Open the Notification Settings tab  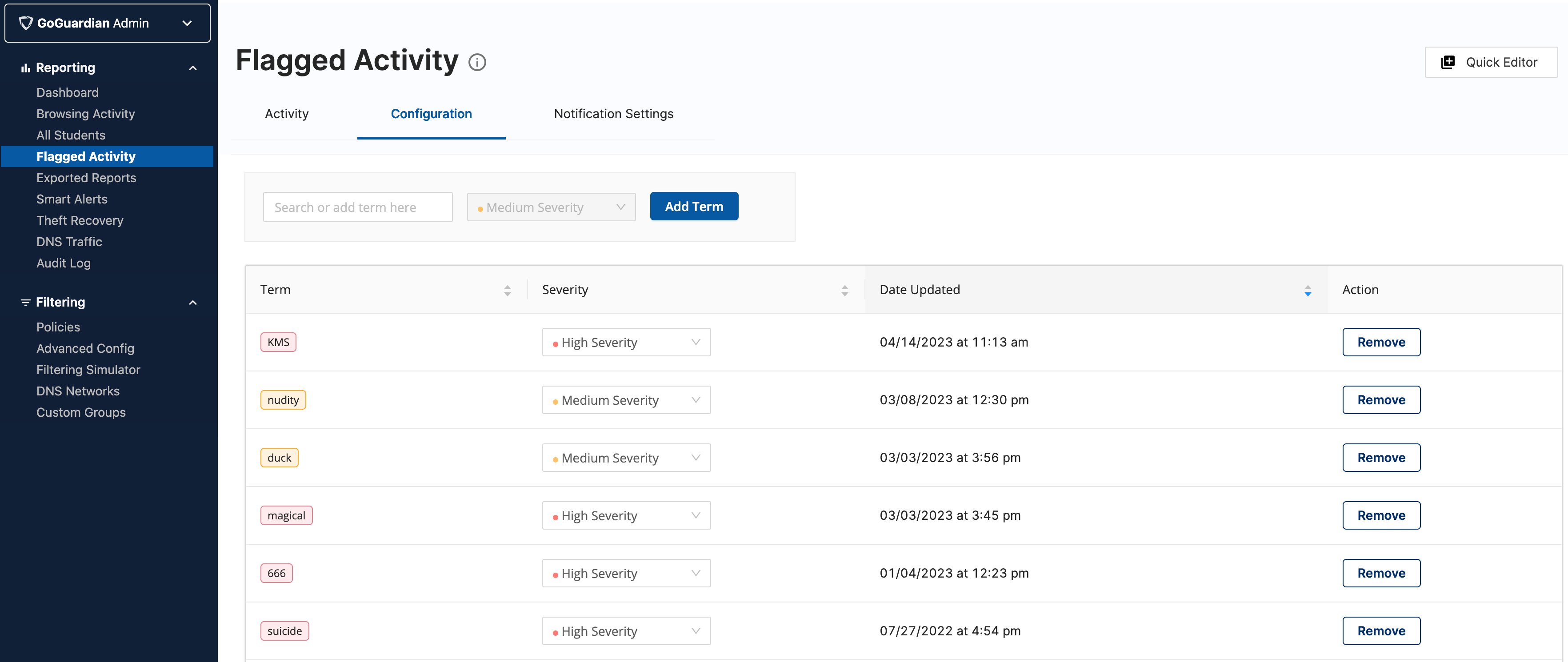coord(614,114)
